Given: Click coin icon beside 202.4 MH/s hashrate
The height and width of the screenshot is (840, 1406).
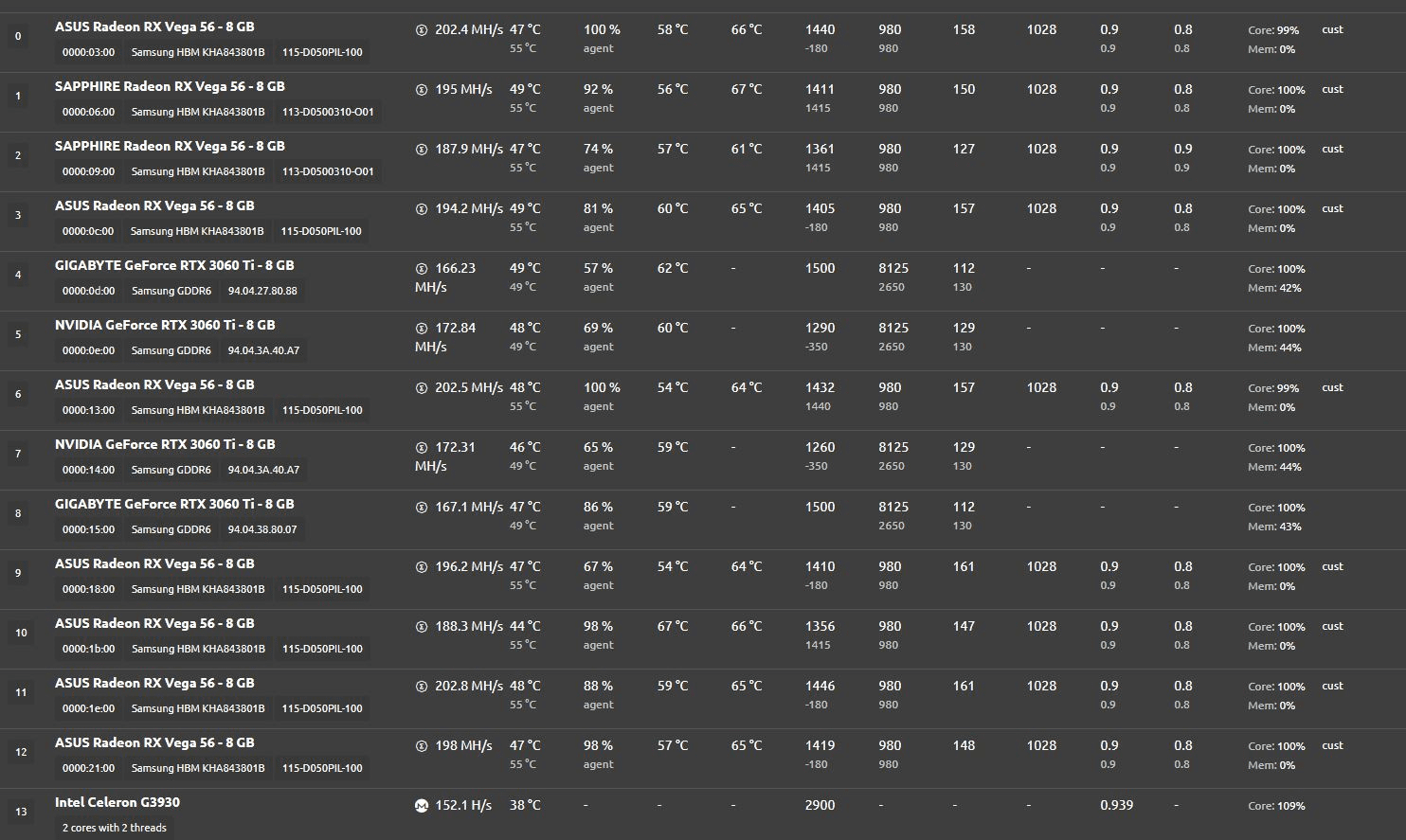Looking at the screenshot, I should [x=422, y=30].
